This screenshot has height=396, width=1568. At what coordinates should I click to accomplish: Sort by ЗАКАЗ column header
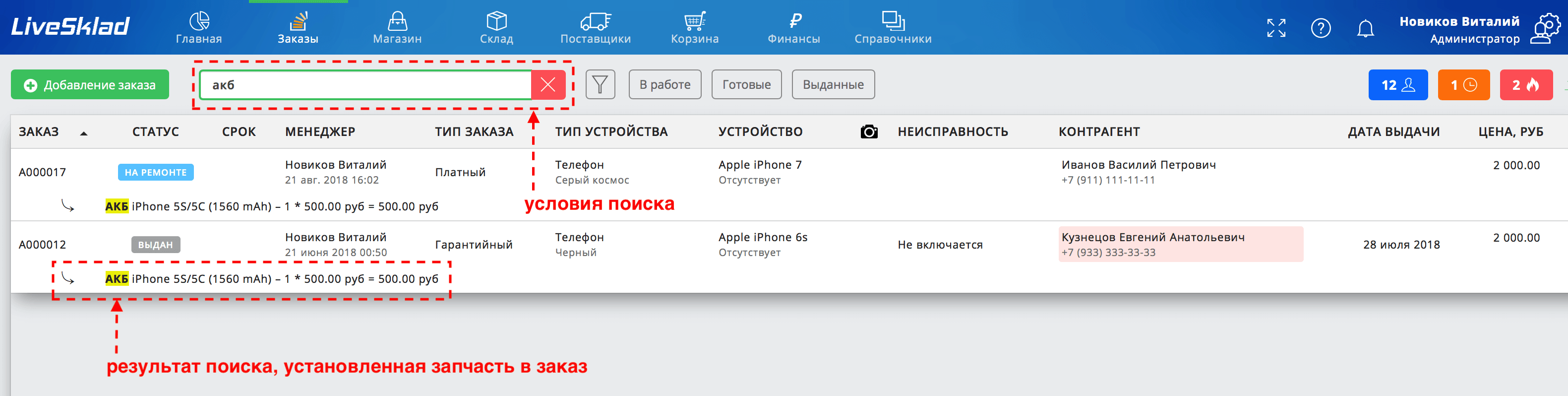pyautogui.click(x=39, y=132)
